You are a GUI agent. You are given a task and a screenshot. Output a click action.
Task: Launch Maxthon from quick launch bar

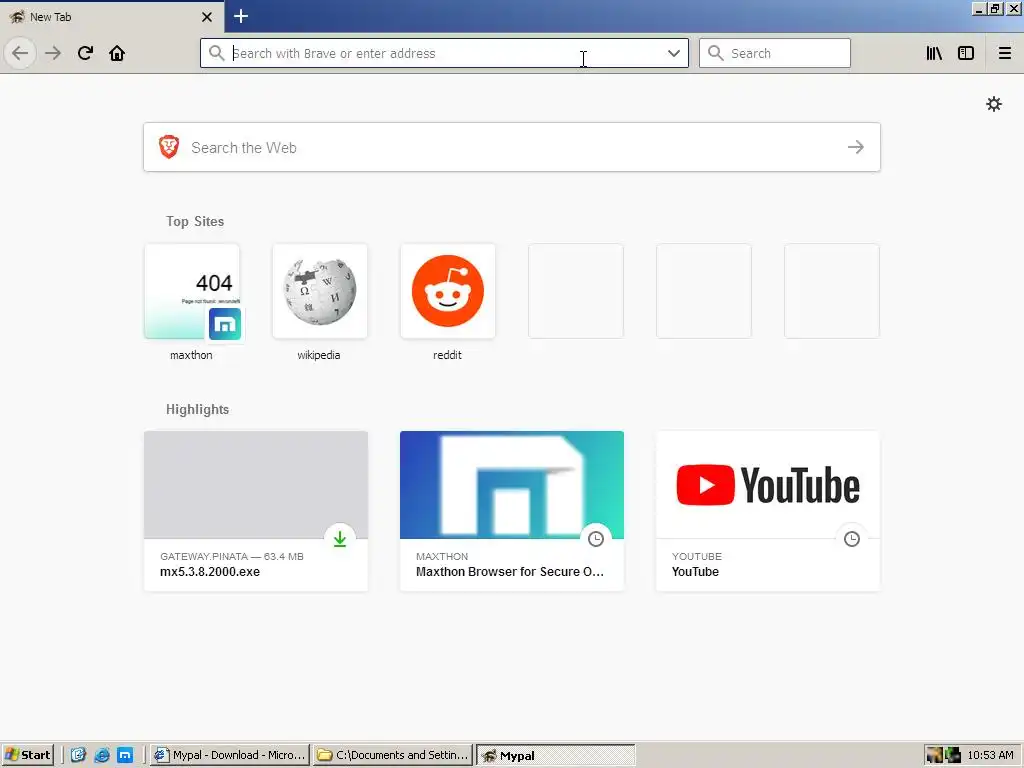pyautogui.click(x=125, y=755)
